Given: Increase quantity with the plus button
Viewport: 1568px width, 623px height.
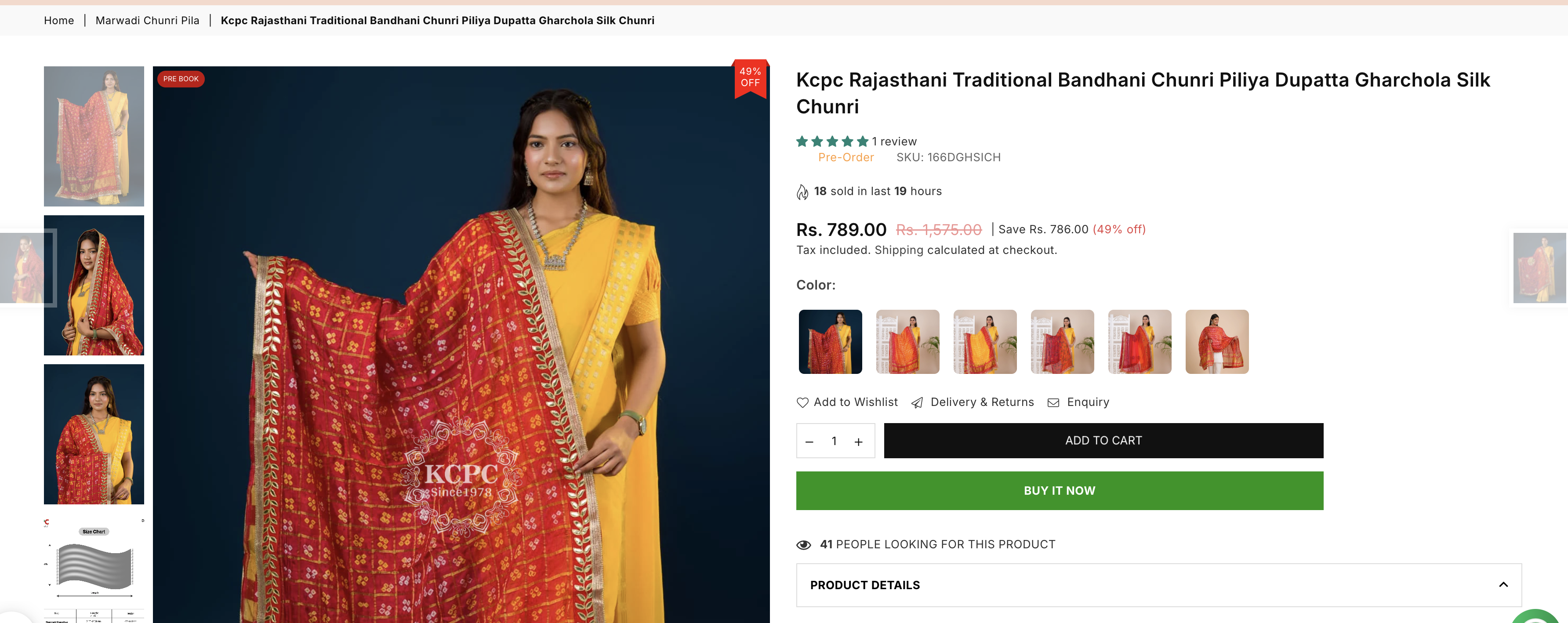Looking at the screenshot, I should (x=858, y=442).
